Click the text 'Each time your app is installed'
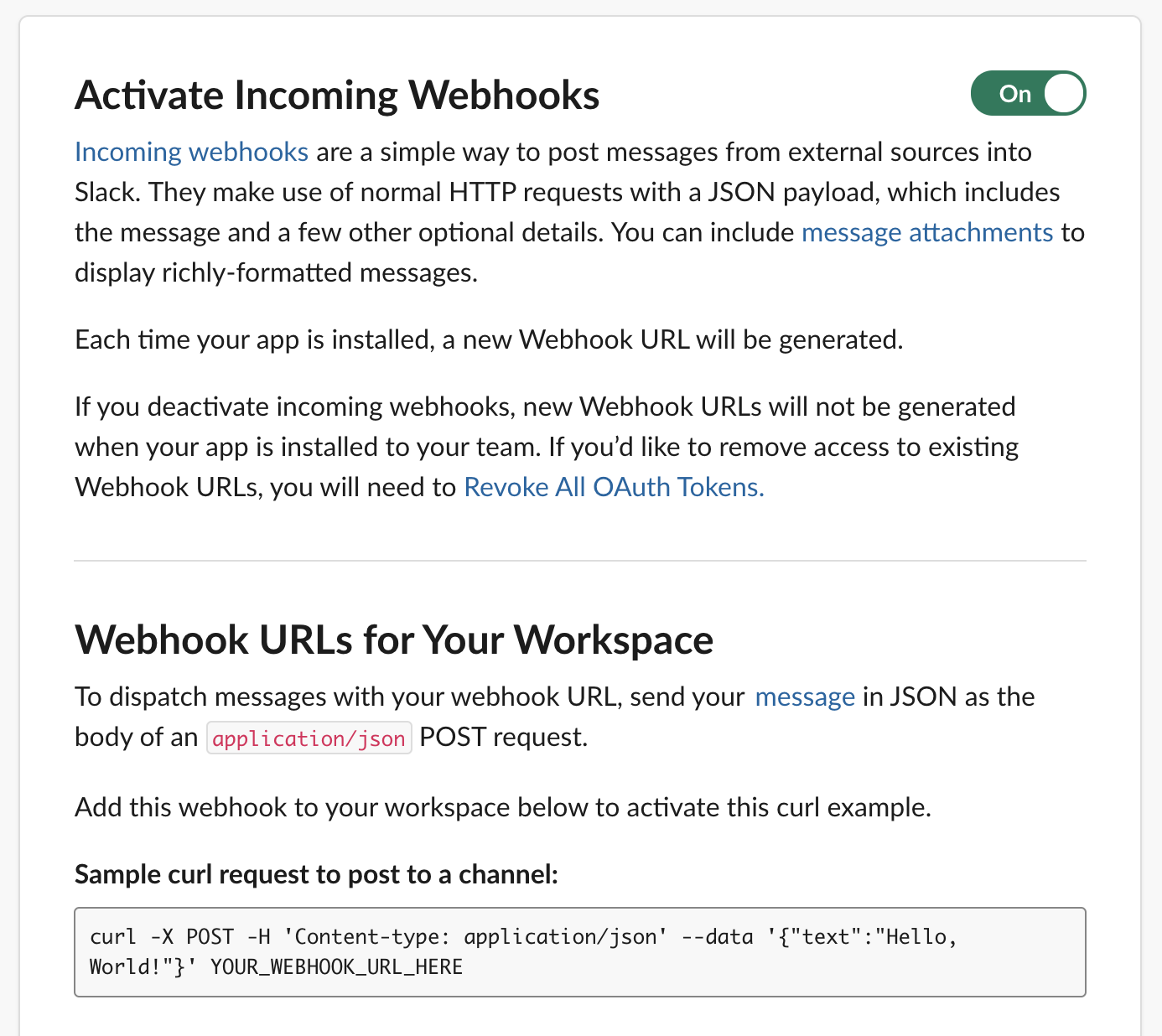 [253, 339]
